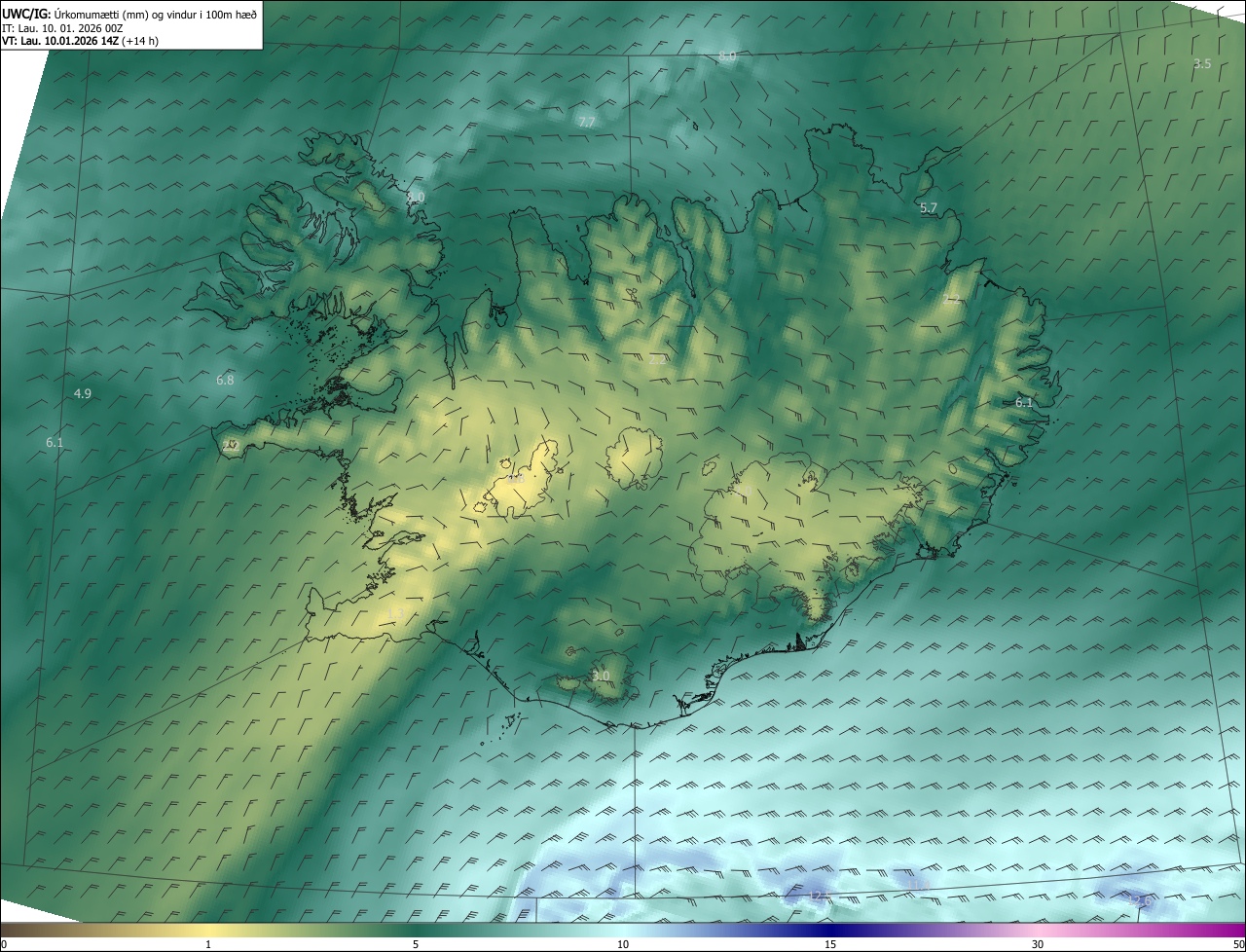The image size is (1246, 952).
Task: Click the 3.5 value label in the northeast corner
Action: click(1202, 63)
